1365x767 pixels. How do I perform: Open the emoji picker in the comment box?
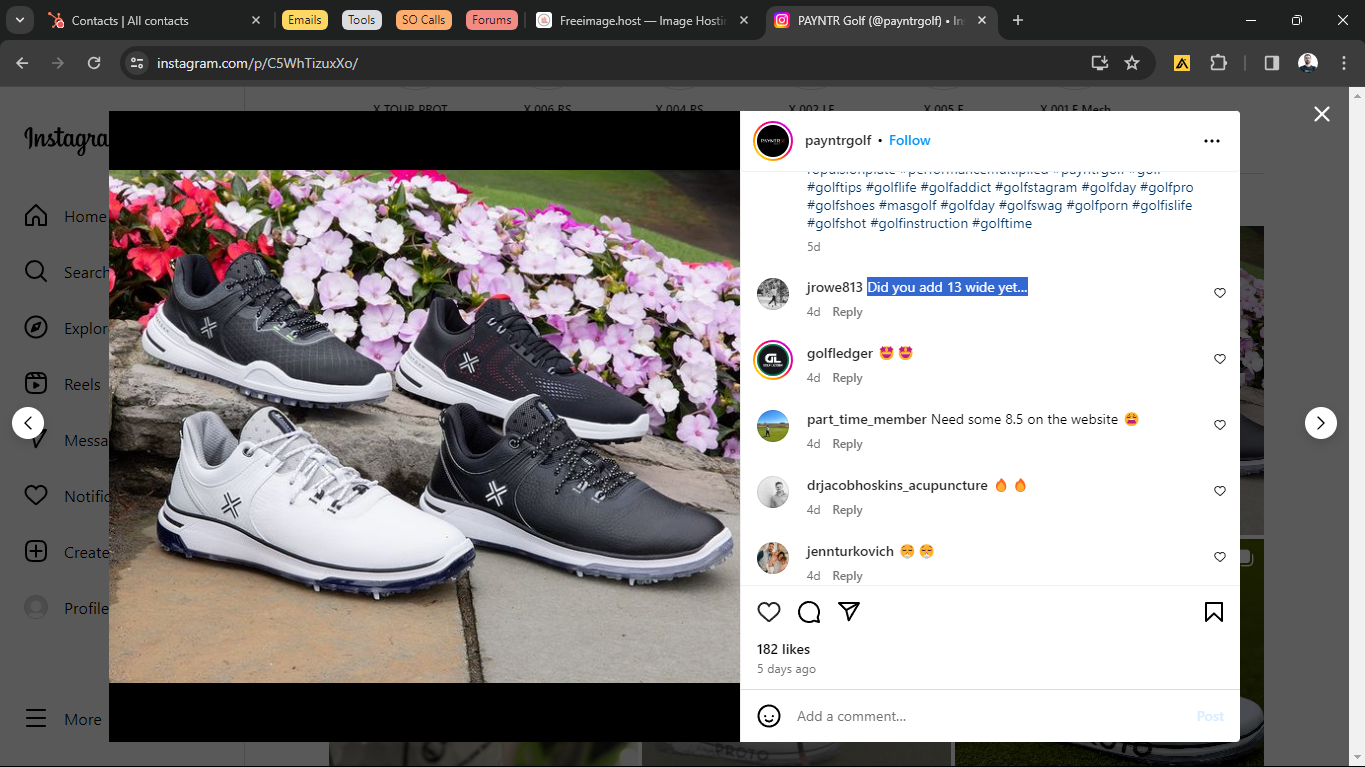coord(768,716)
